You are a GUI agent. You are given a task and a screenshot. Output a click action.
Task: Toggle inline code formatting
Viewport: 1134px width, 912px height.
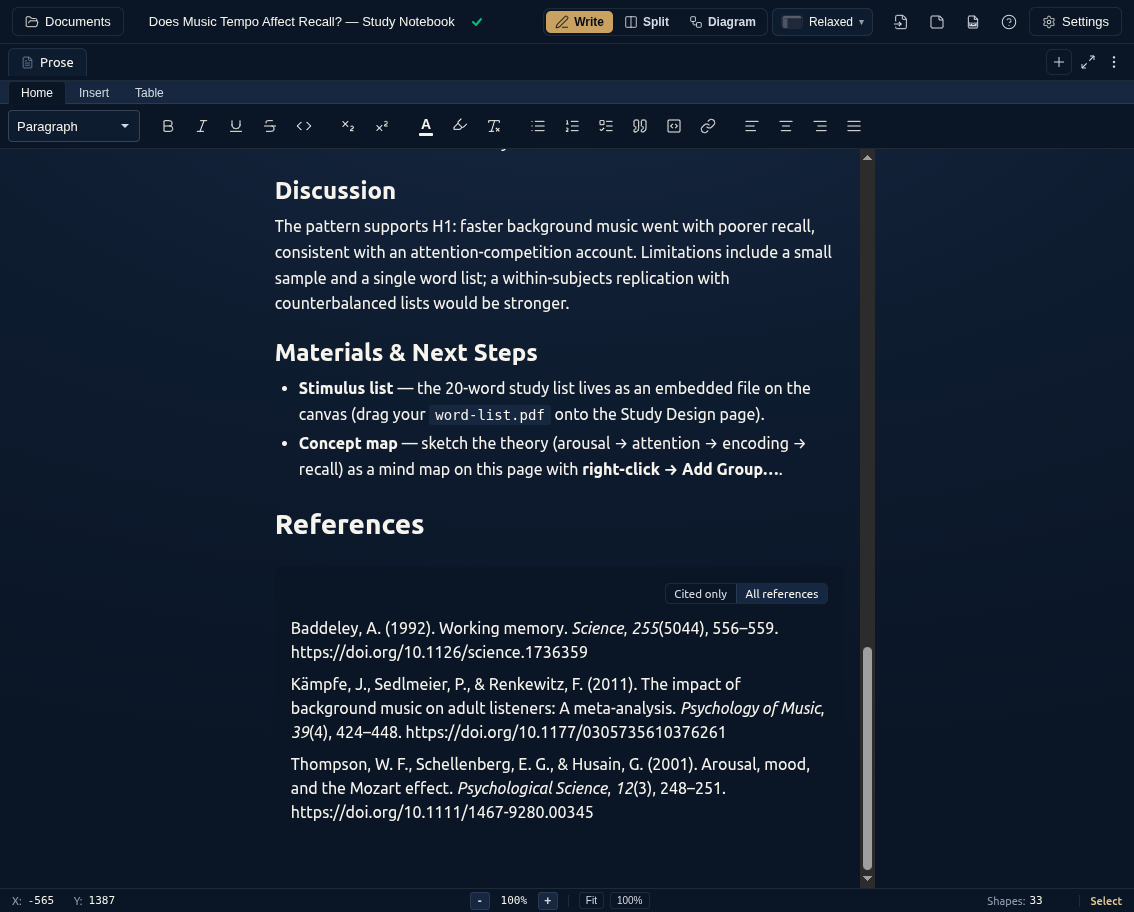coord(304,127)
